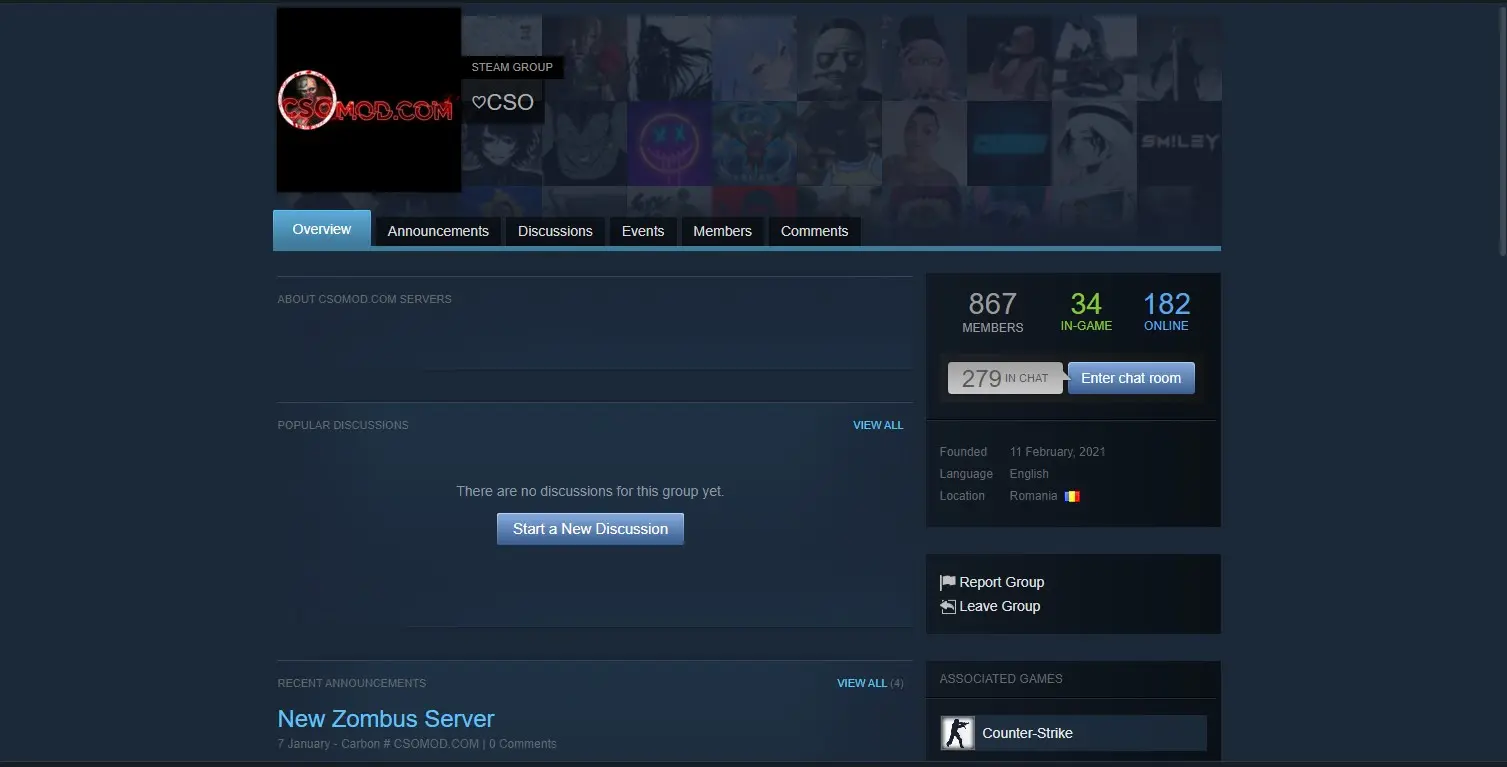Click the Leave Group link
The height and width of the screenshot is (767, 1507).
[1000, 606]
